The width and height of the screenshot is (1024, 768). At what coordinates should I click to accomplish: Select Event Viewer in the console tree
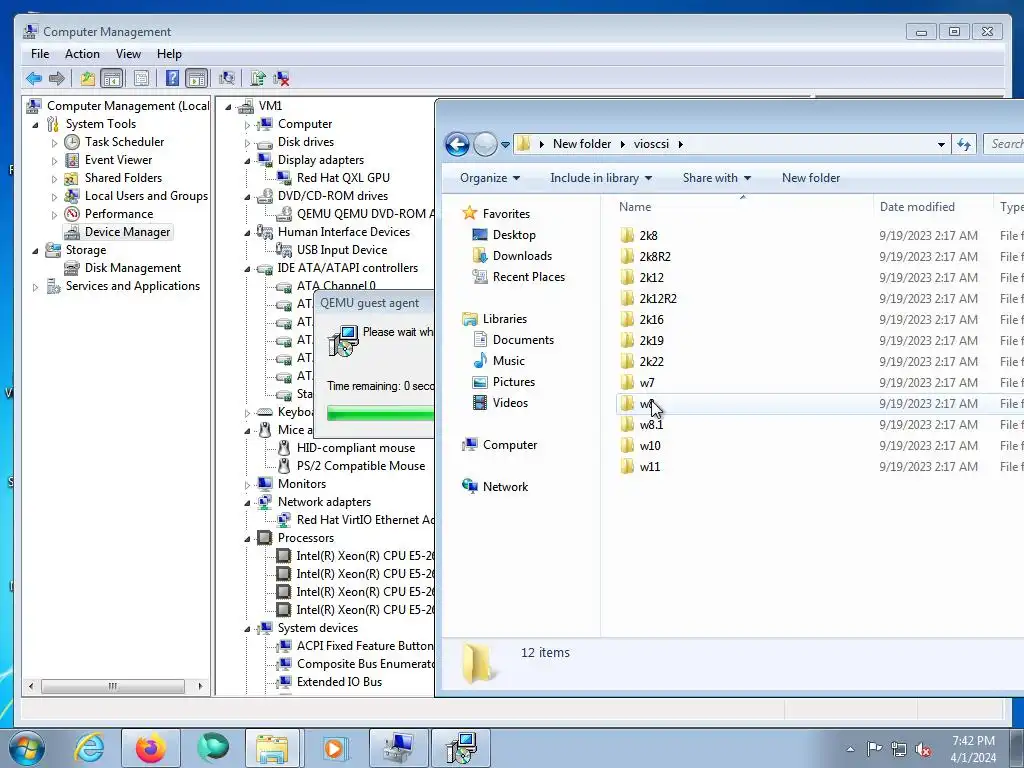(x=118, y=160)
